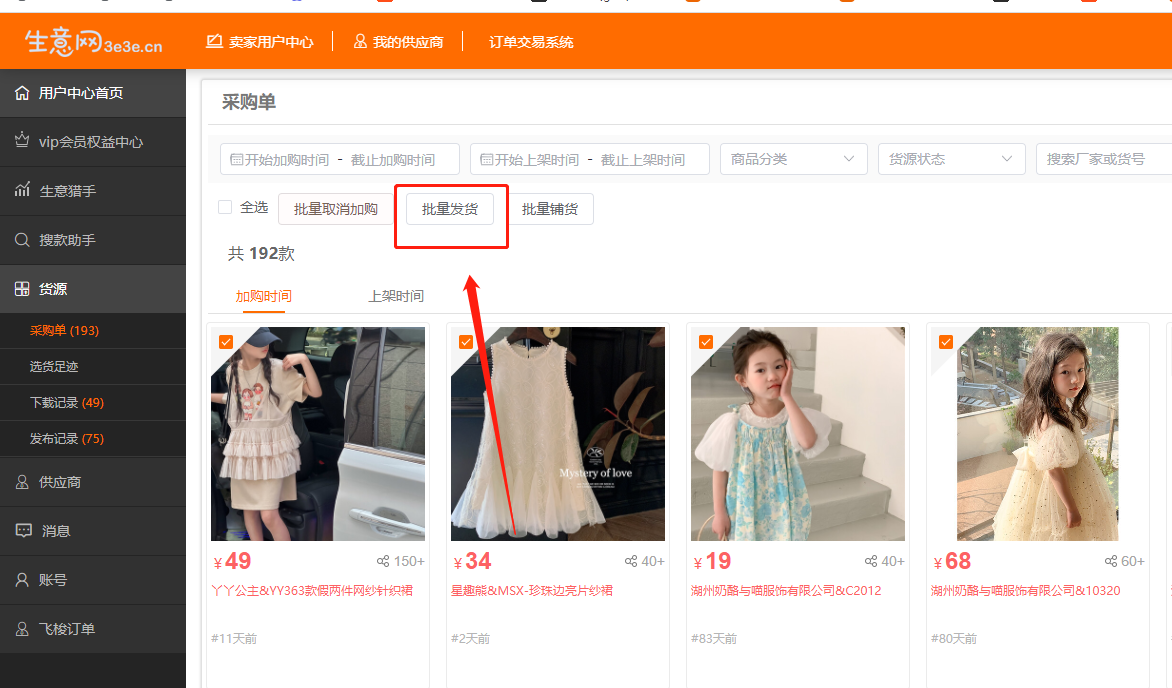The height and width of the screenshot is (688, 1172).
Task: Uncheck the ¥68 10320 product checkbox
Action: (946, 342)
